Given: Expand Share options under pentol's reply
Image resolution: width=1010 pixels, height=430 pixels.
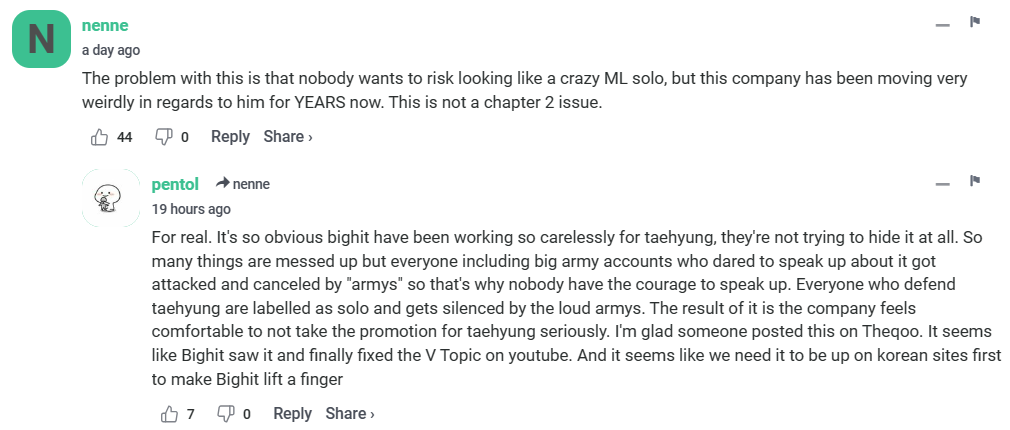Looking at the screenshot, I should pos(350,413).
